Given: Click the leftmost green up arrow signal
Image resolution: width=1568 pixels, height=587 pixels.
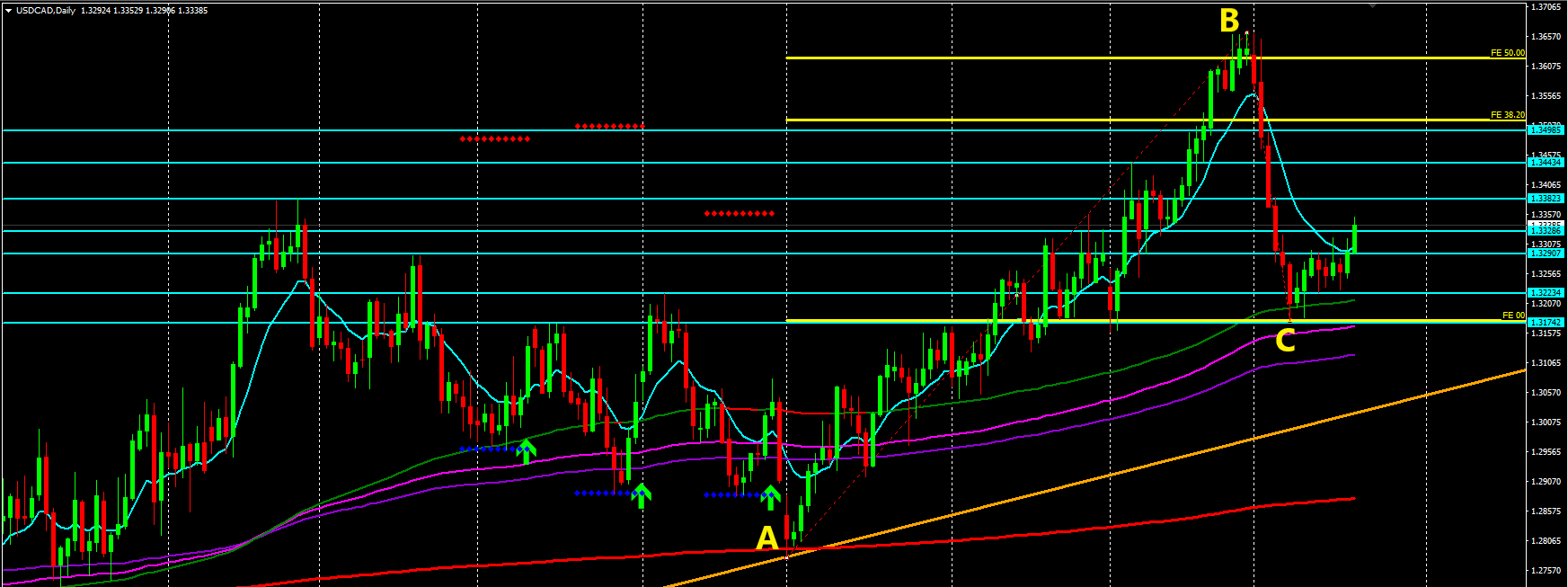Looking at the screenshot, I should (x=527, y=449).
